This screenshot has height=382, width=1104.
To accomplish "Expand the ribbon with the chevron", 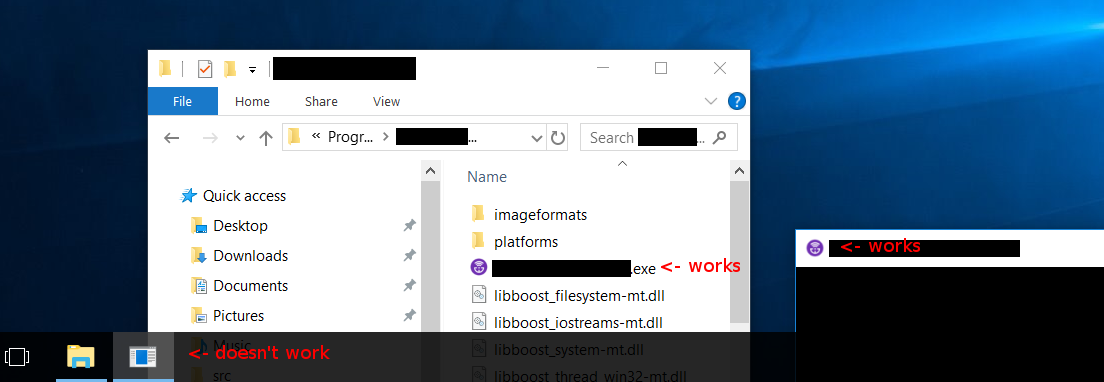I will point(711,101).
